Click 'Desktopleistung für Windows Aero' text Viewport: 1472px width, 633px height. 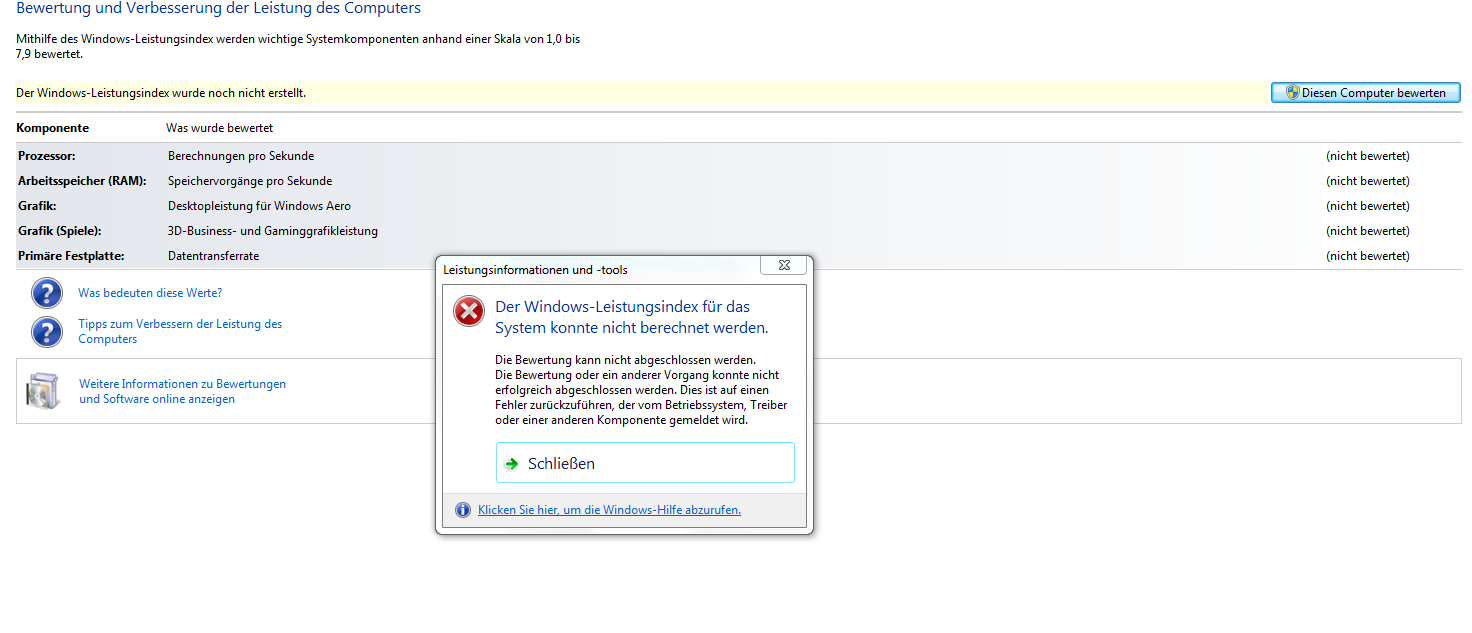coord(259,206)
